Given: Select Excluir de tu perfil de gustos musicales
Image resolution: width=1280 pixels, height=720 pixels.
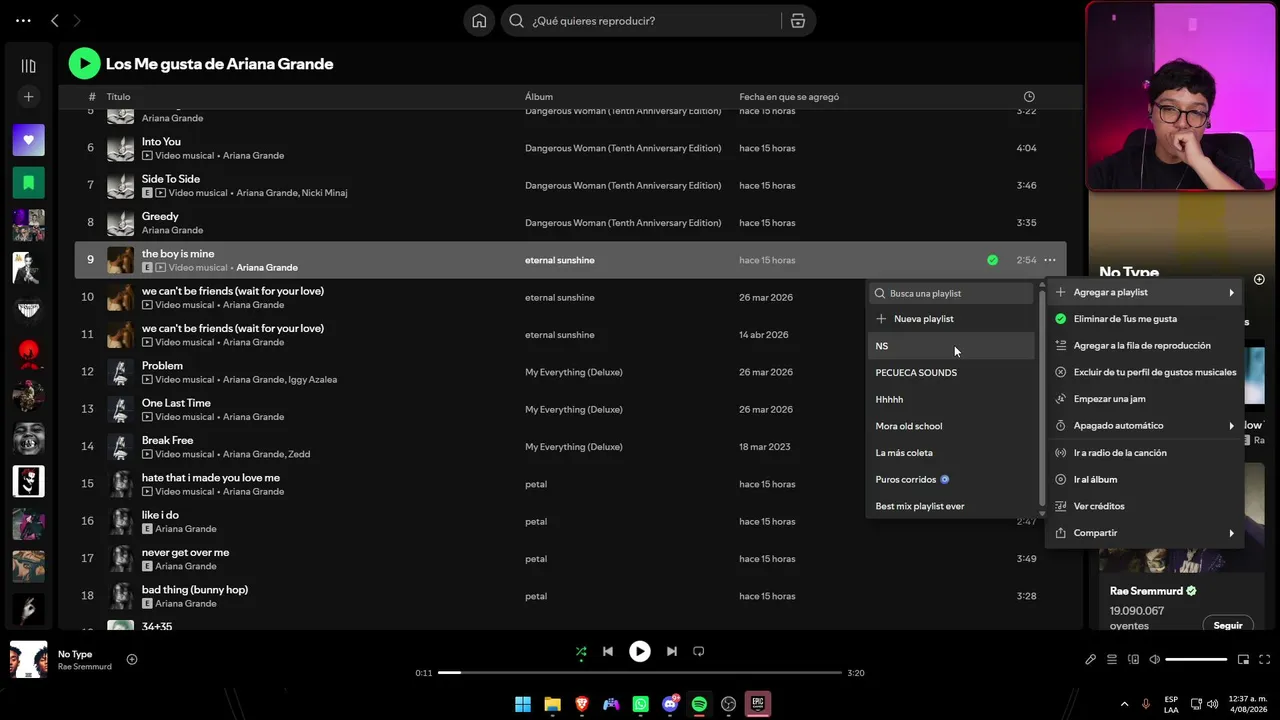Looking at the screenshot, I should pos(1145,372).
